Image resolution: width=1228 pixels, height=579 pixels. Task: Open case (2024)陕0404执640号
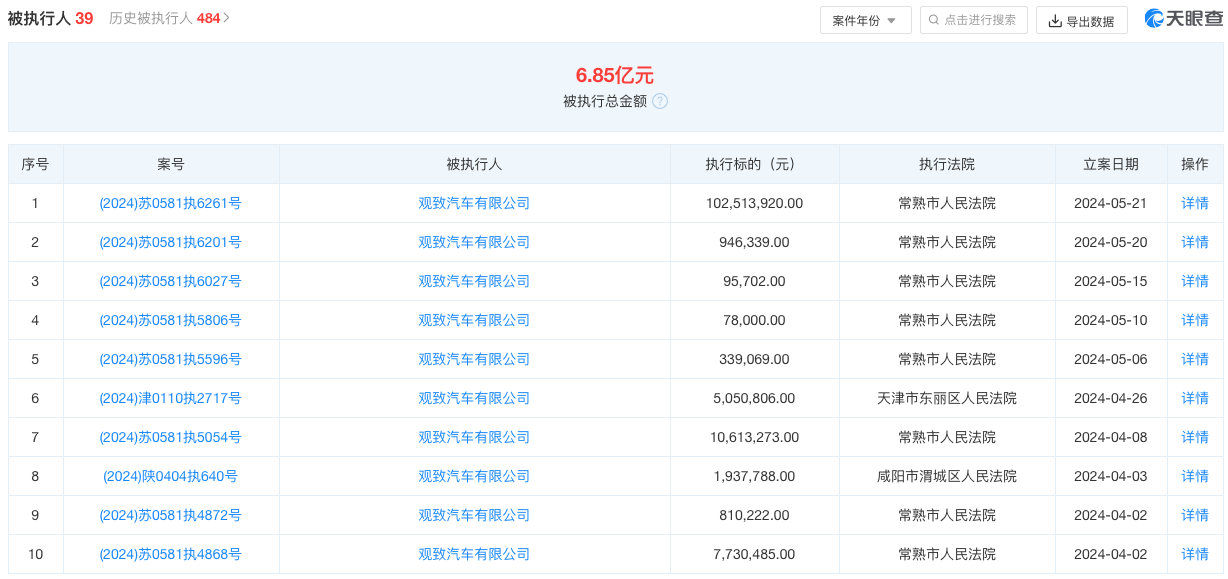click(x=170, y=476)
